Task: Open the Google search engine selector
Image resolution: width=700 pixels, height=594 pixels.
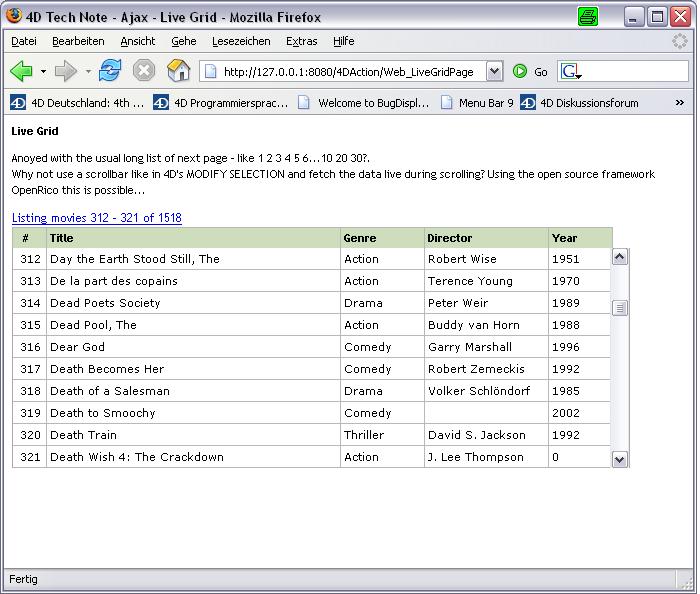Action: pyautogui.click(x=571, y=72)
